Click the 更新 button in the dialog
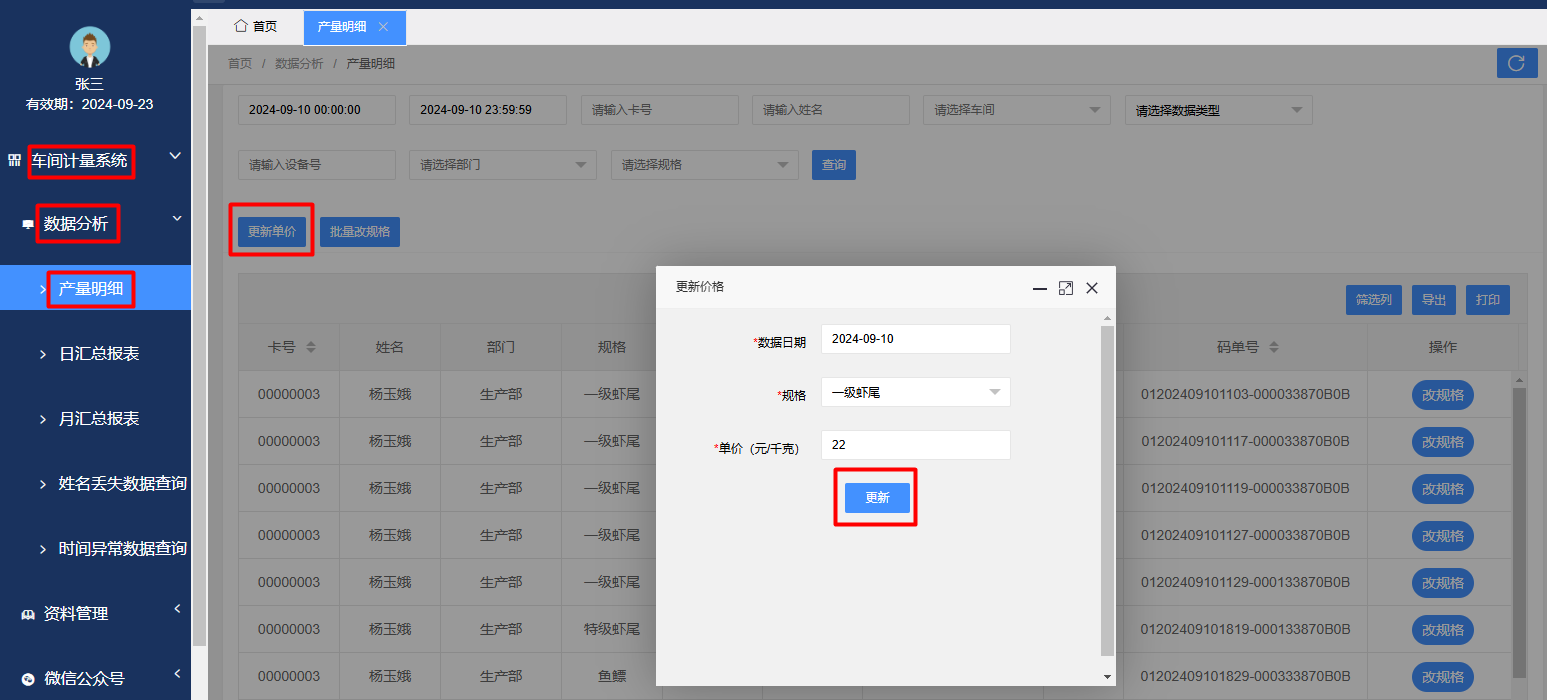The height and width of the screenshot is (700, 1547). (877, 498)
